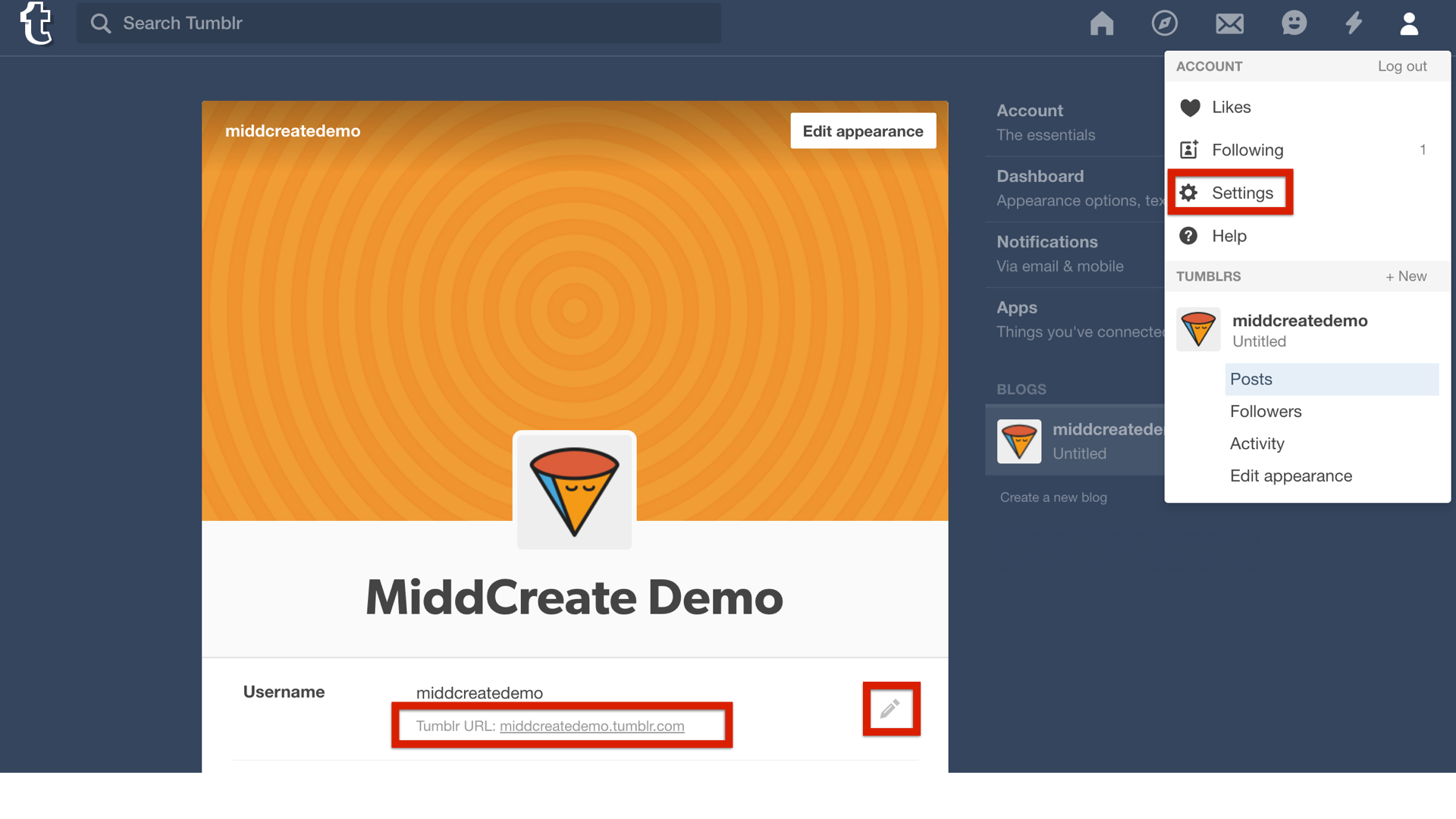
Task: Click the Log out link
Action: click(1401, 66)
